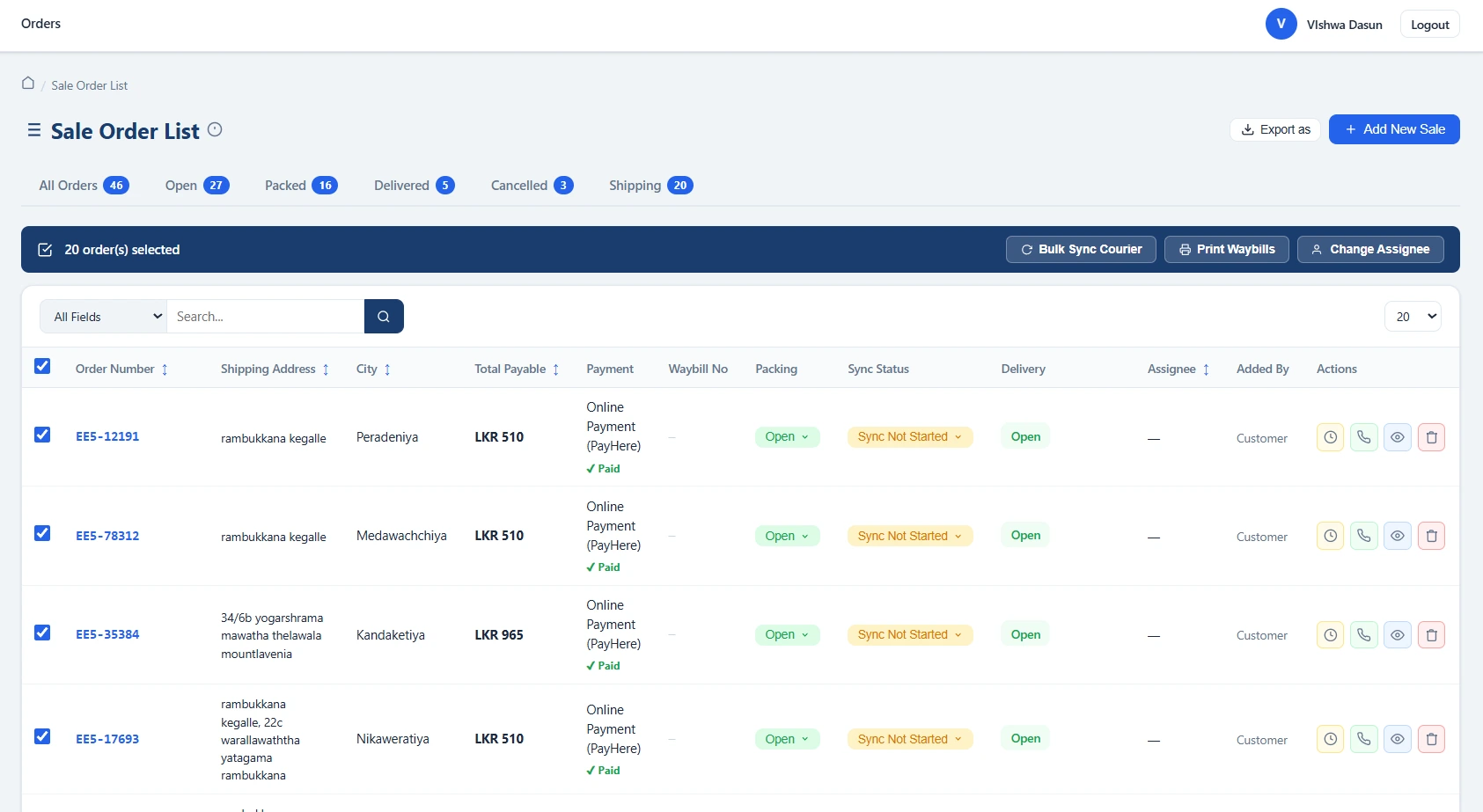Open Sync Not Started dropdown for EE5-17693

pos(910,739)
